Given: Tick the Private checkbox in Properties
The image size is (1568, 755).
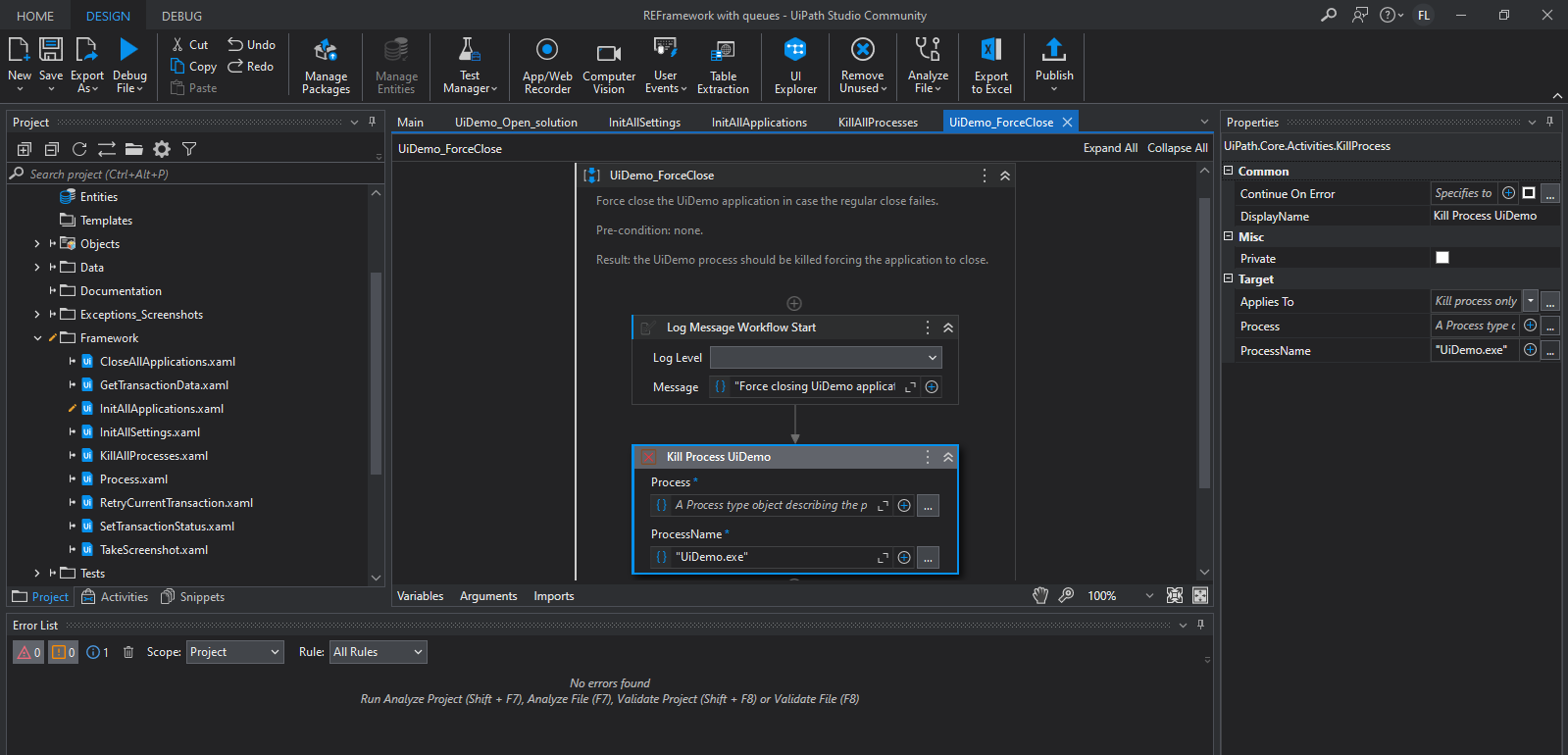Looking at the screenshot, I should (1442, 258).
